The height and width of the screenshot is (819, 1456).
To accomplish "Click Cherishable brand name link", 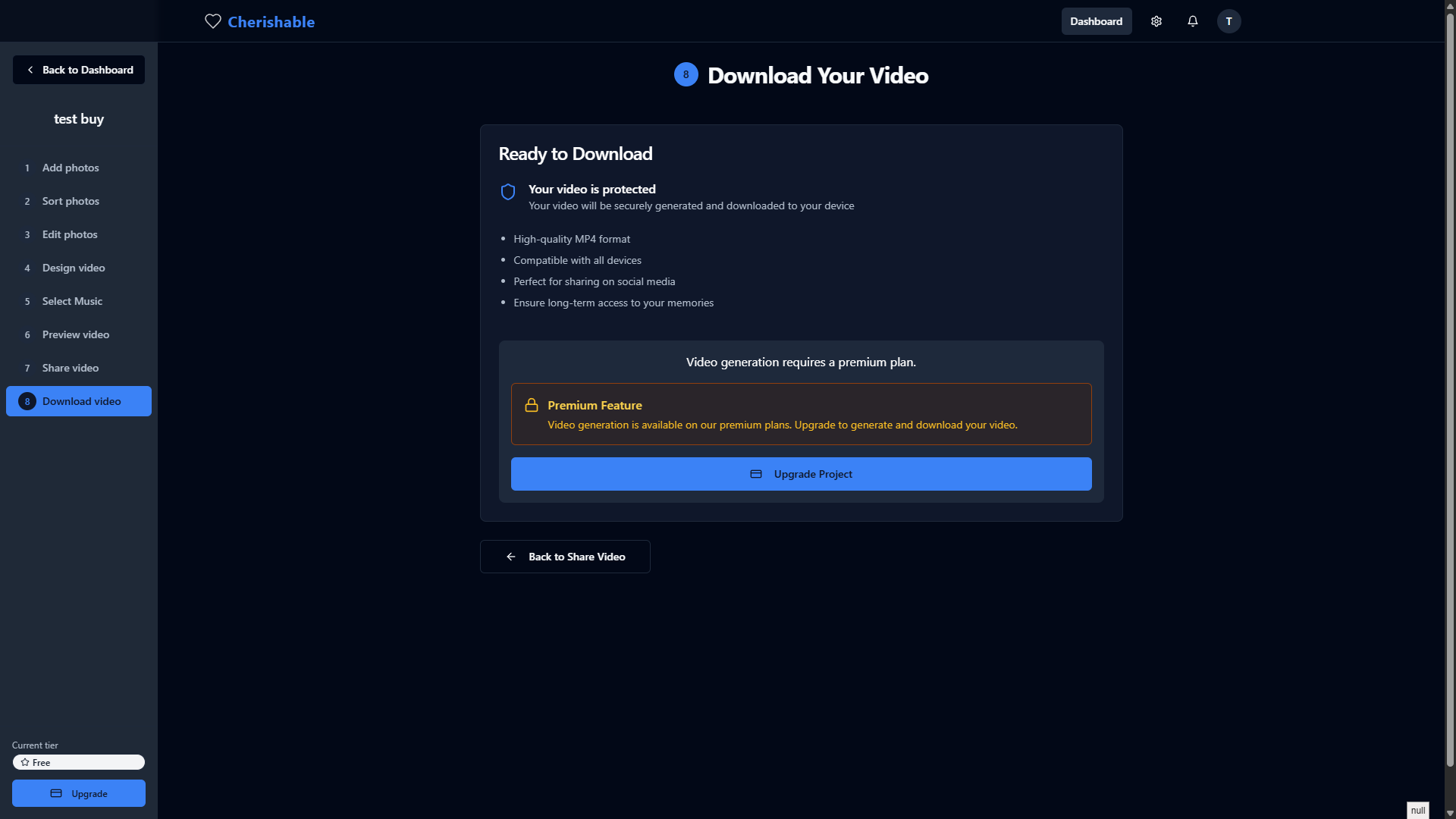I will click(x=271, y=22).
